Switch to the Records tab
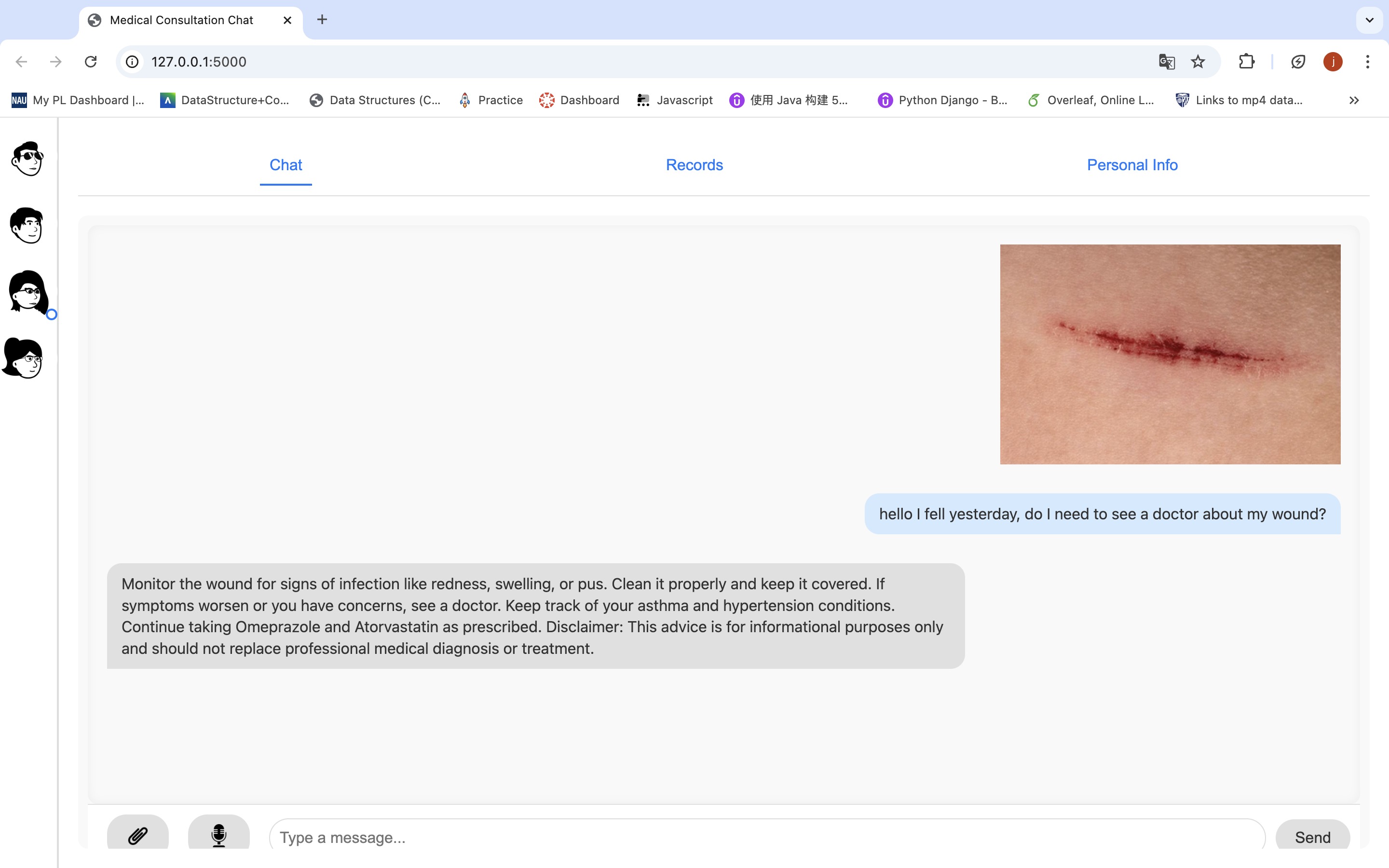Image resolution: width=1389 pixels, height=868 pixels. pos(694,165)
